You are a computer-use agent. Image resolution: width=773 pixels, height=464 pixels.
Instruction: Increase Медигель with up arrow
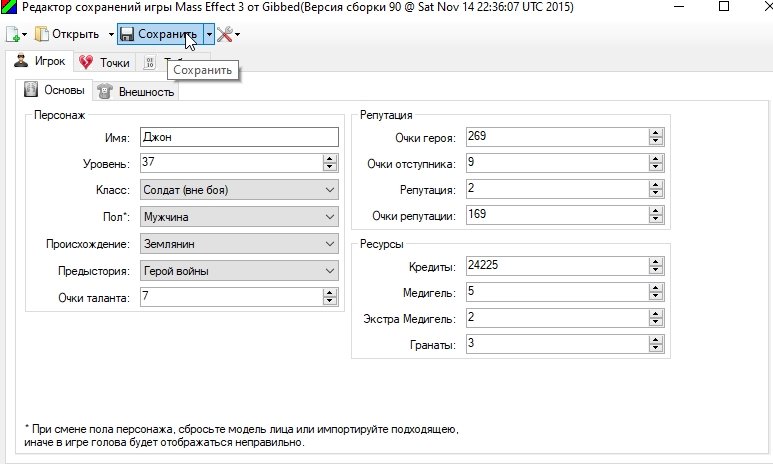(656, 288)
